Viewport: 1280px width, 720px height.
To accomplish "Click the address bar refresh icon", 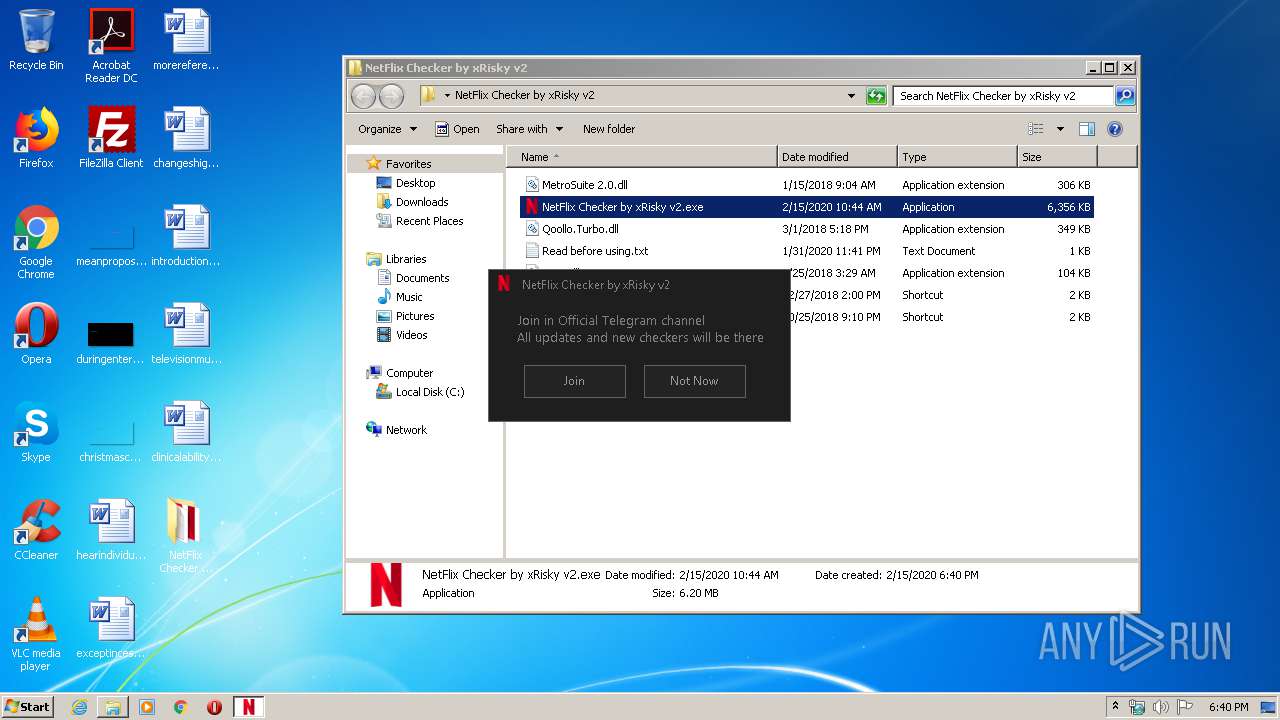I will (876, 96).
